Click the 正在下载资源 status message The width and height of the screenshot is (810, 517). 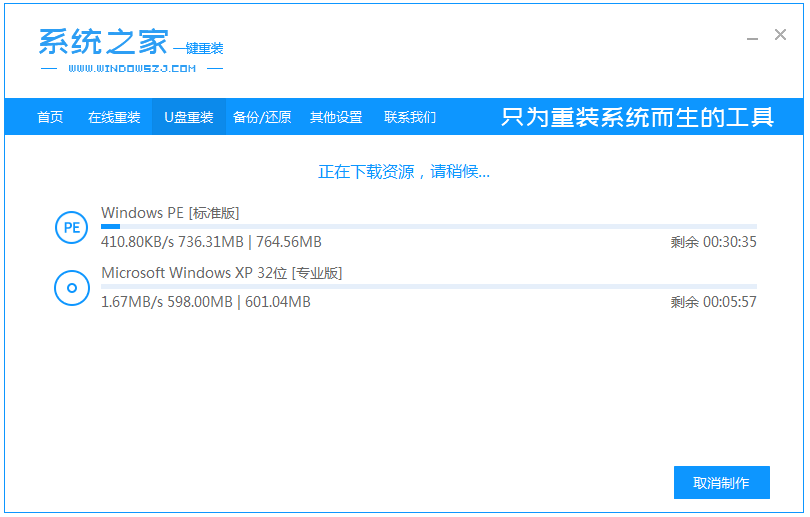tap(404, 172)
